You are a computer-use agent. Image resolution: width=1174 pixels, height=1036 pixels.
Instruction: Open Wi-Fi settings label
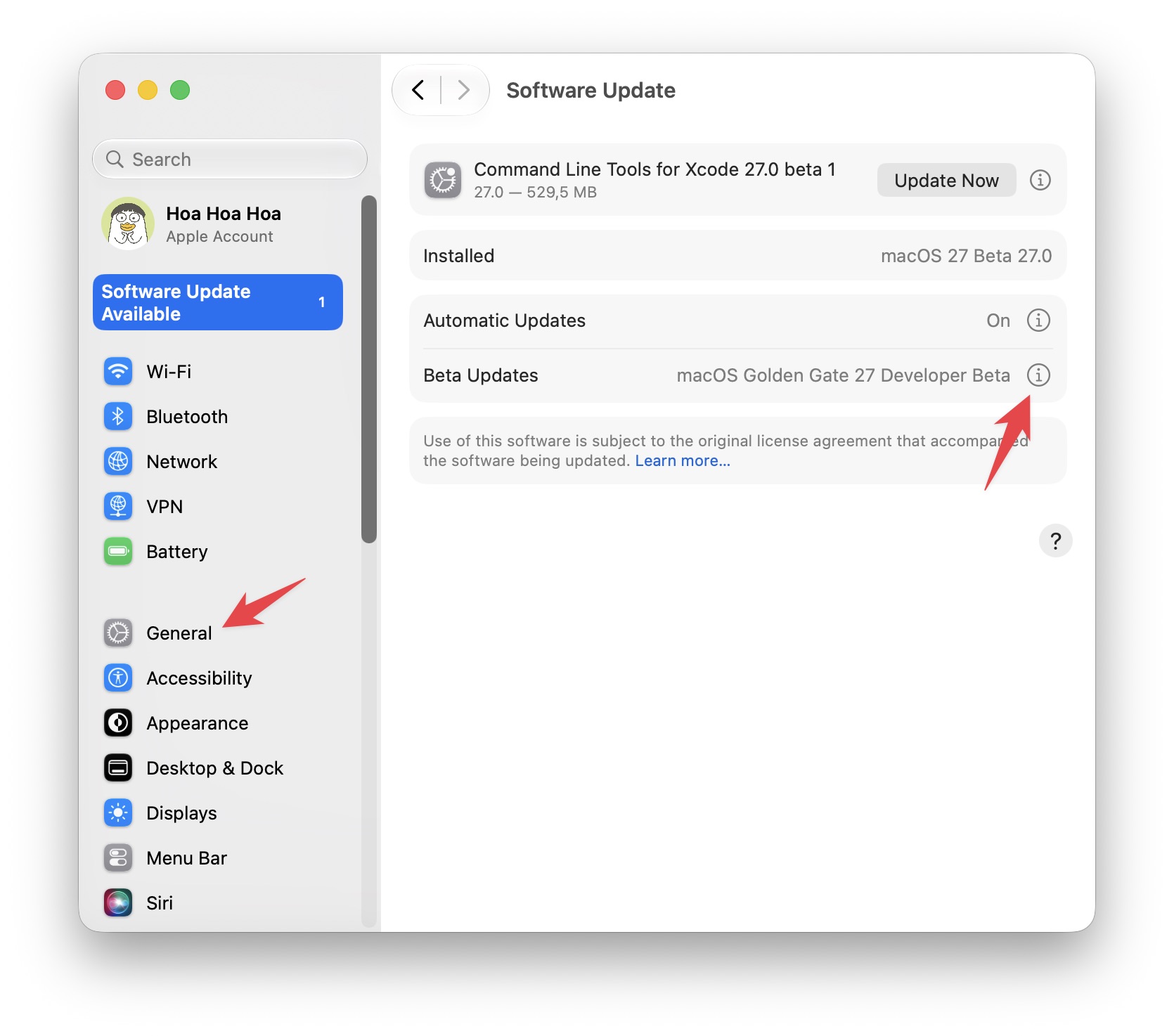[169, 371]
